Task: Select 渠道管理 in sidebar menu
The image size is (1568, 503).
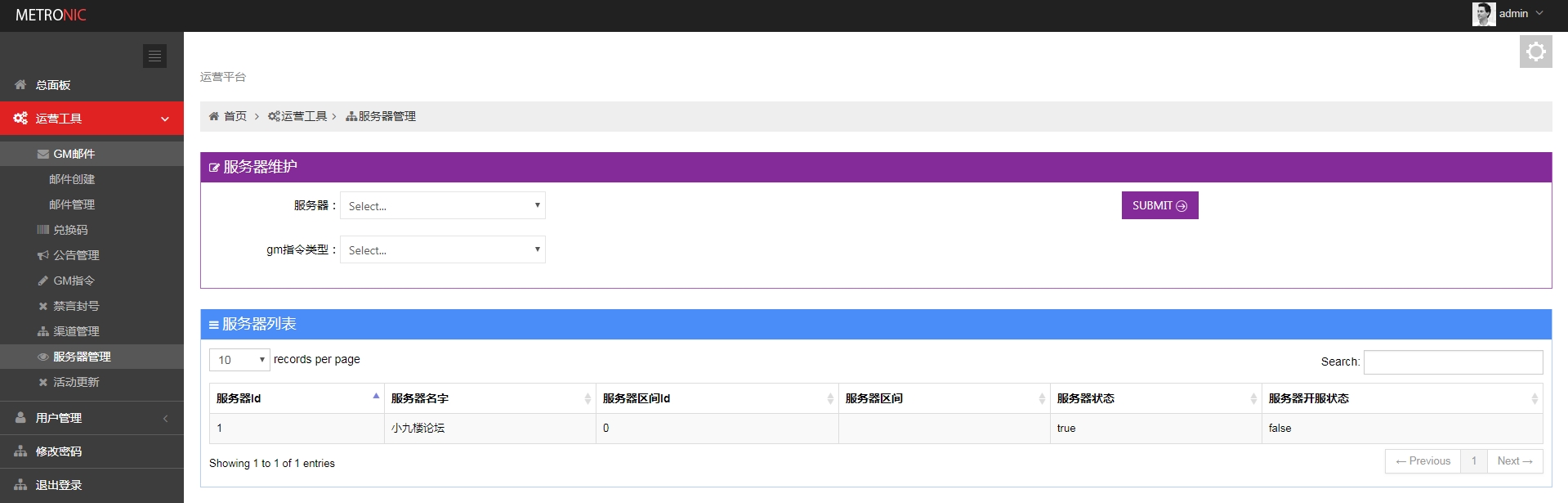Action: pos(76,331)
